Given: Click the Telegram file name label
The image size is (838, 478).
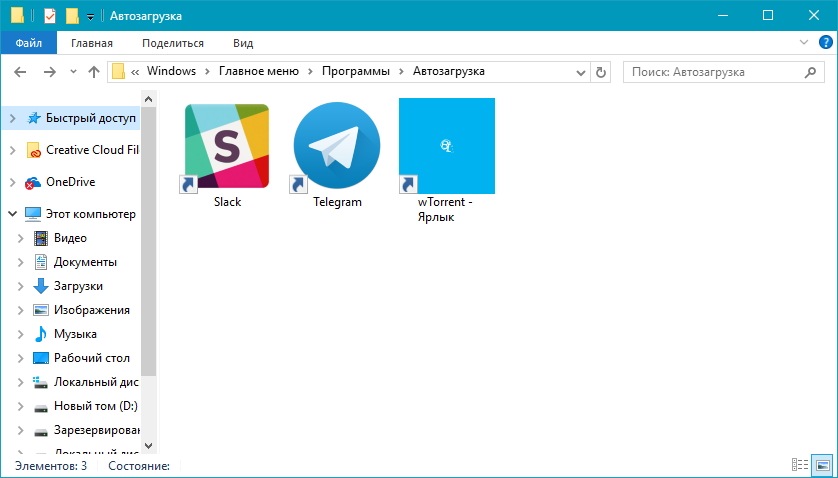Looking at the screenshot, I should point(337,202).
